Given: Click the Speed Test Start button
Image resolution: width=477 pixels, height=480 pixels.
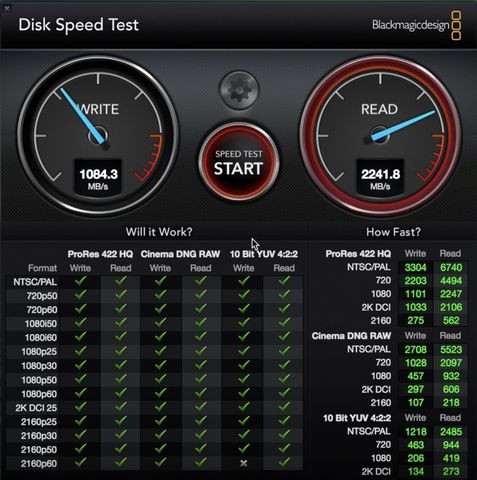Looking at the screenshot, I should (x=239, y=162).
